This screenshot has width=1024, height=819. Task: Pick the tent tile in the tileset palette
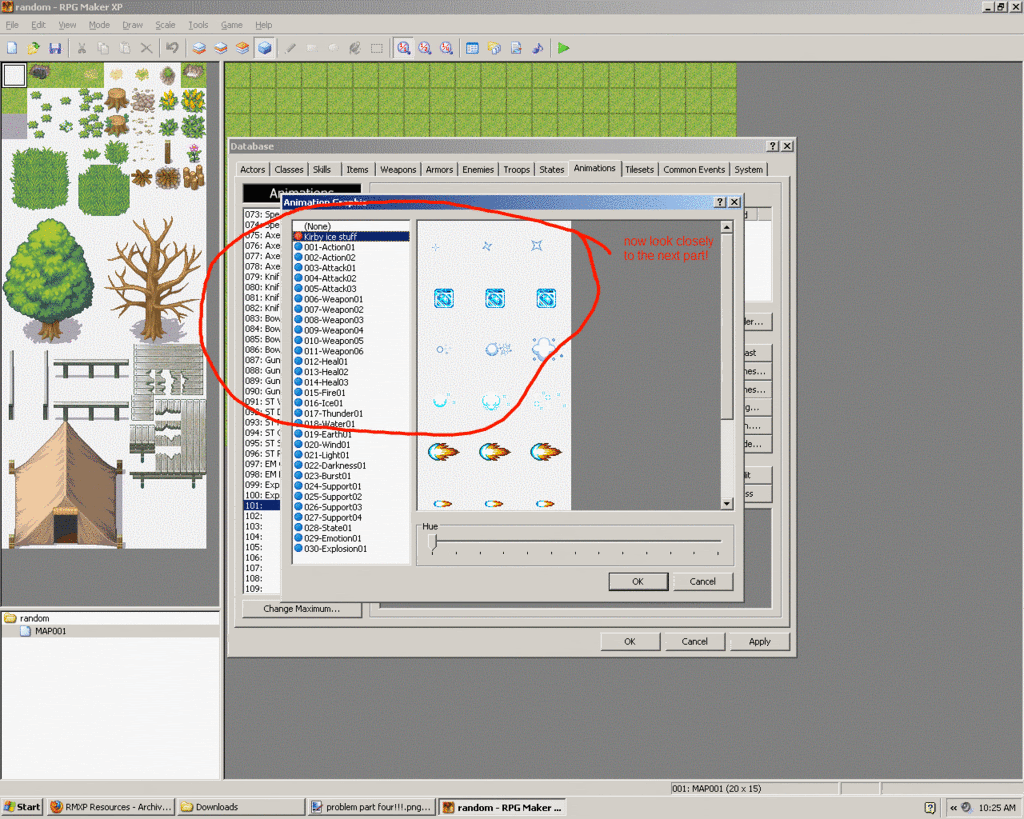(65, 485)
